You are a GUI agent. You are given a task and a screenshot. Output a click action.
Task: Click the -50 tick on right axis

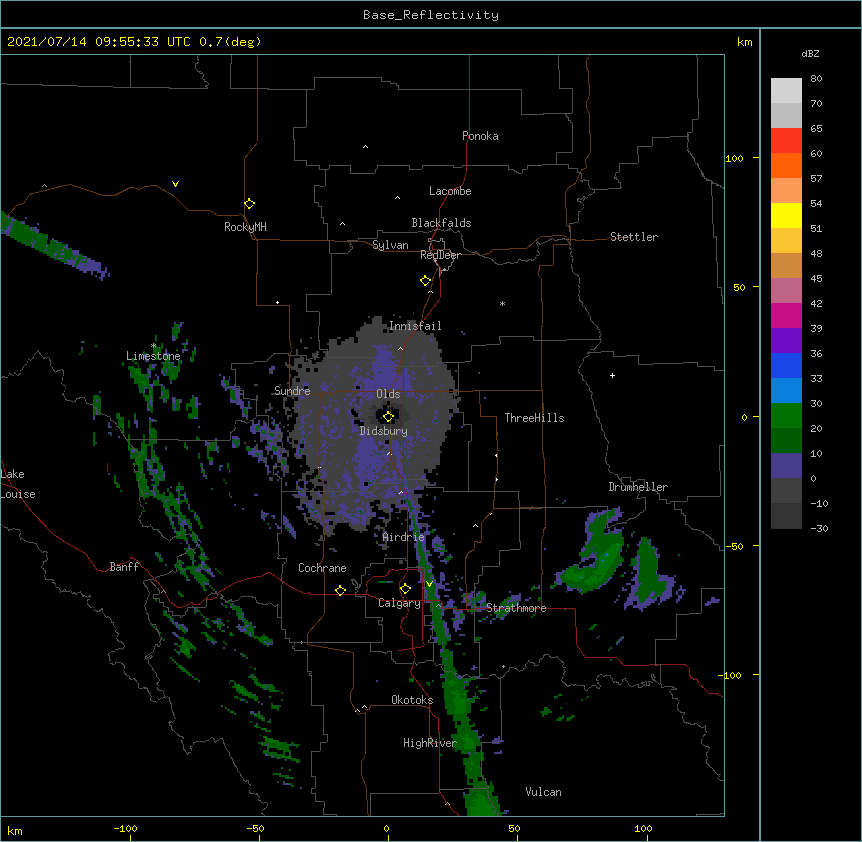[x=734, y=546]
